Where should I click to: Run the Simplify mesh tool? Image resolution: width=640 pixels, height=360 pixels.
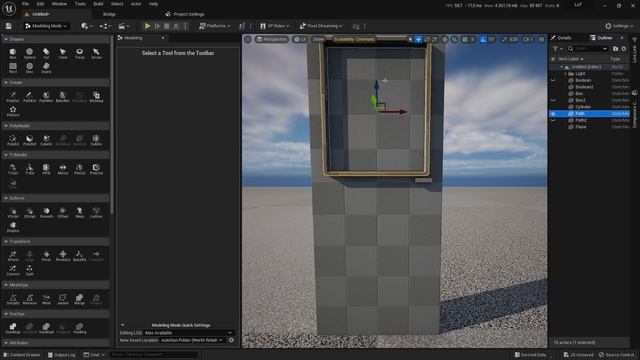[x=13, y=299]
